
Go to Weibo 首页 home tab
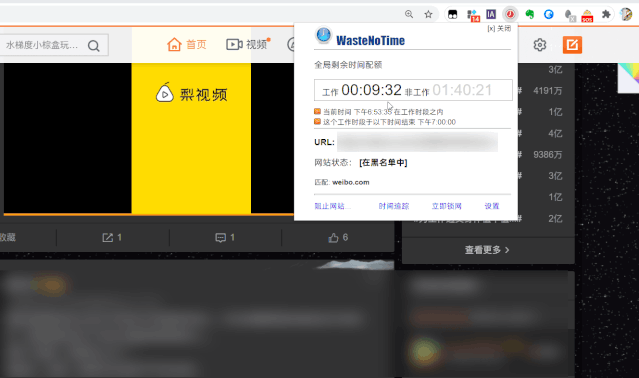pos(187,44)
